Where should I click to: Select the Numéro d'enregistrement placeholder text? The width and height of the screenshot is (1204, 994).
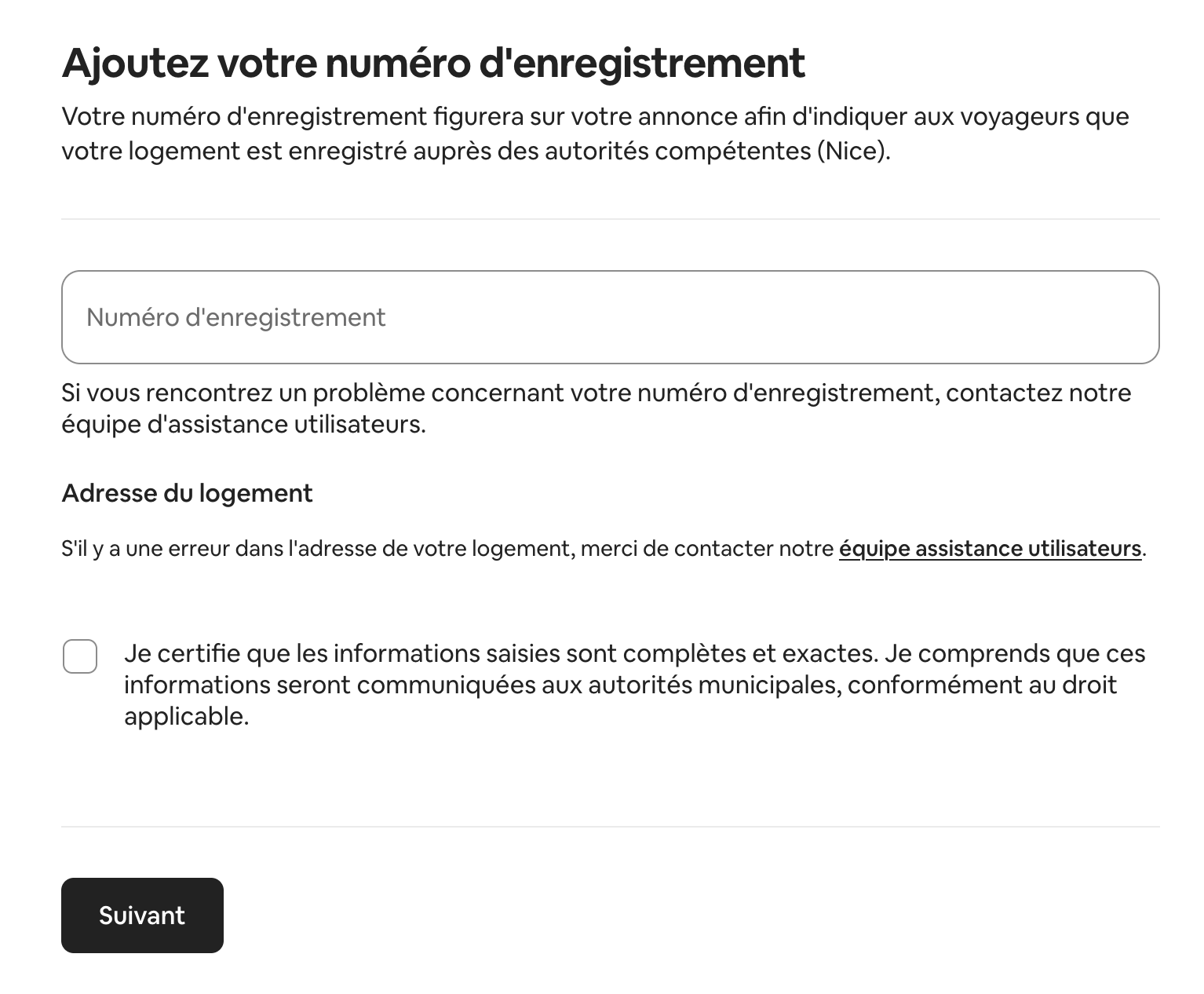coord(237,317)
